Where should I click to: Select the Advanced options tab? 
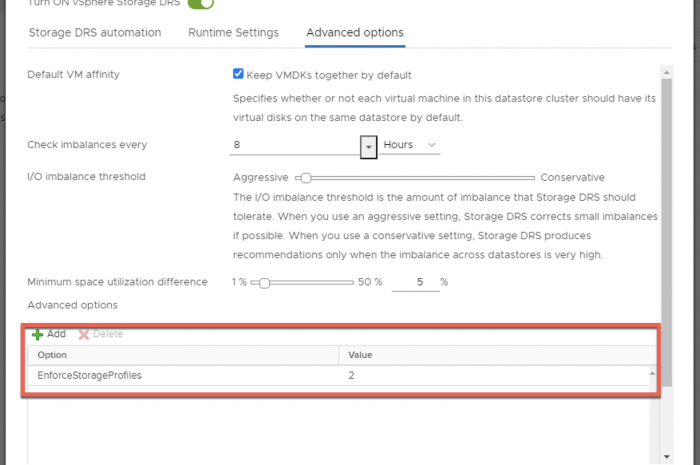point(355,33)
